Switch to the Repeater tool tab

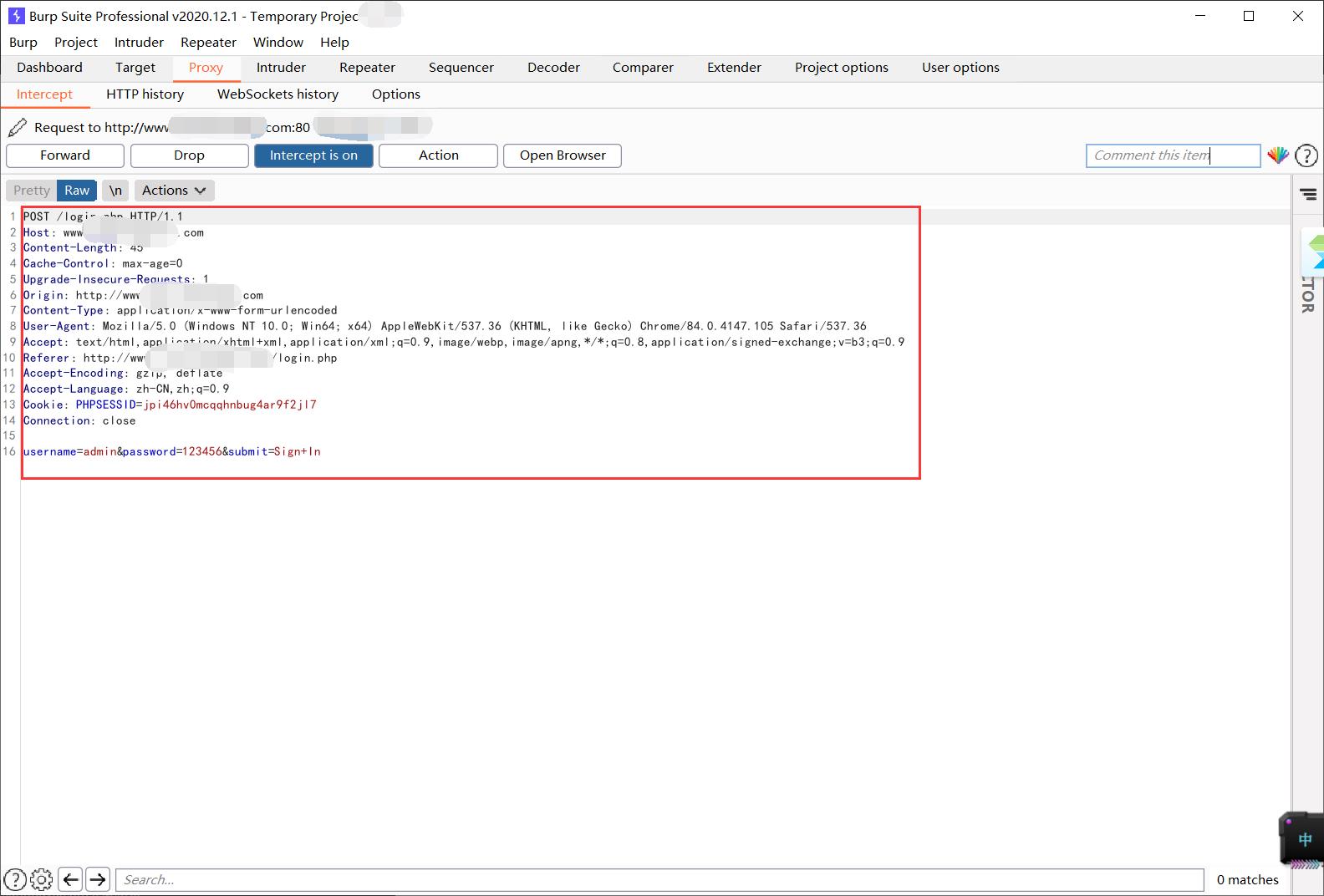pyautogui.click(x=367, y=68)
